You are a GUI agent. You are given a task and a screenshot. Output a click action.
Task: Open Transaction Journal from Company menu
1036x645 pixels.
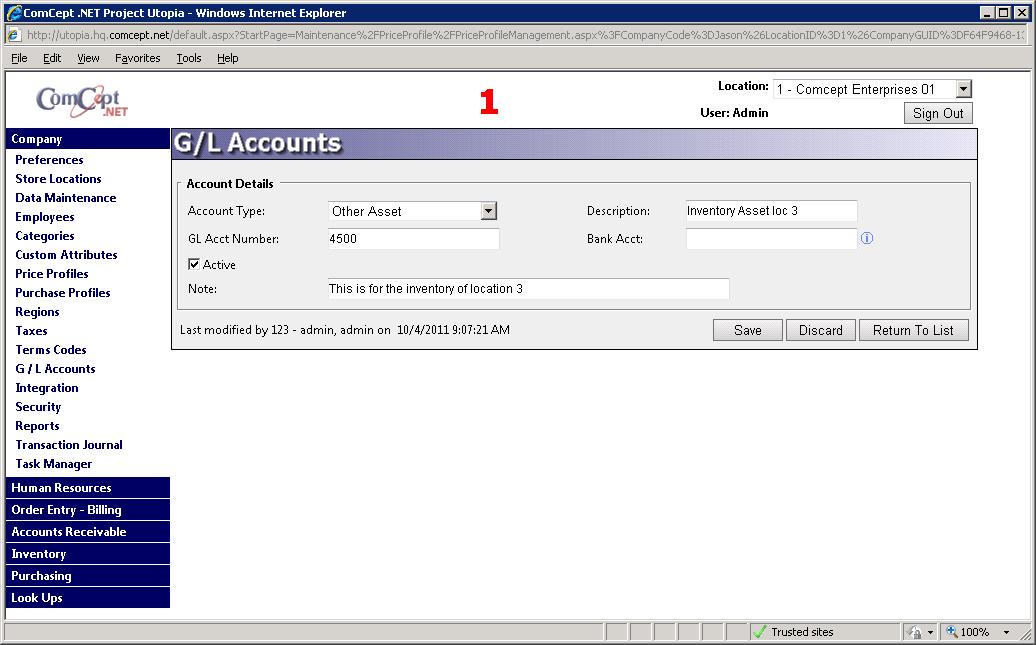pos(69,445)
